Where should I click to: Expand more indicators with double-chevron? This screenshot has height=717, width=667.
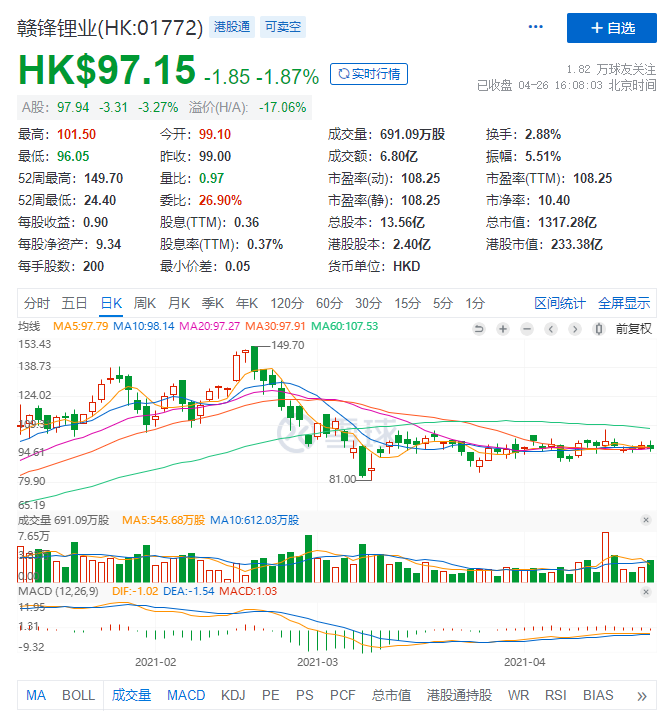pos(642,696)
